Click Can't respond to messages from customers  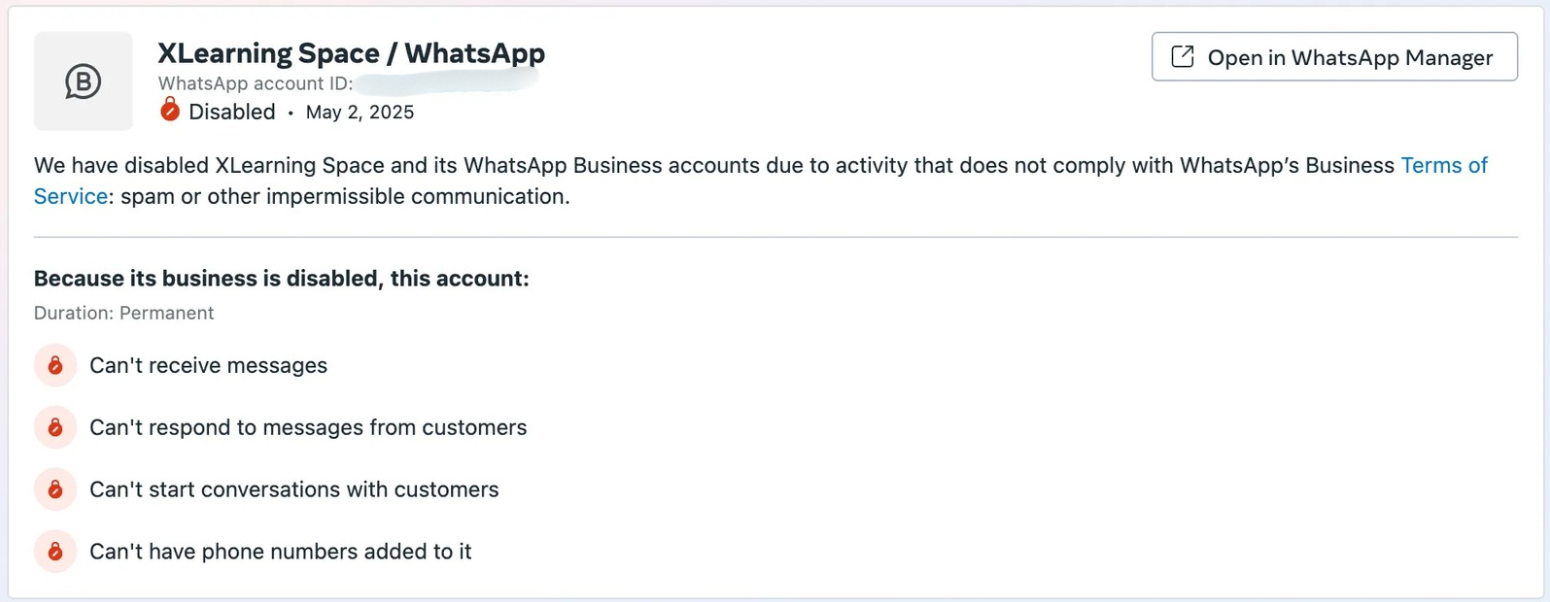tap(308, 428)
